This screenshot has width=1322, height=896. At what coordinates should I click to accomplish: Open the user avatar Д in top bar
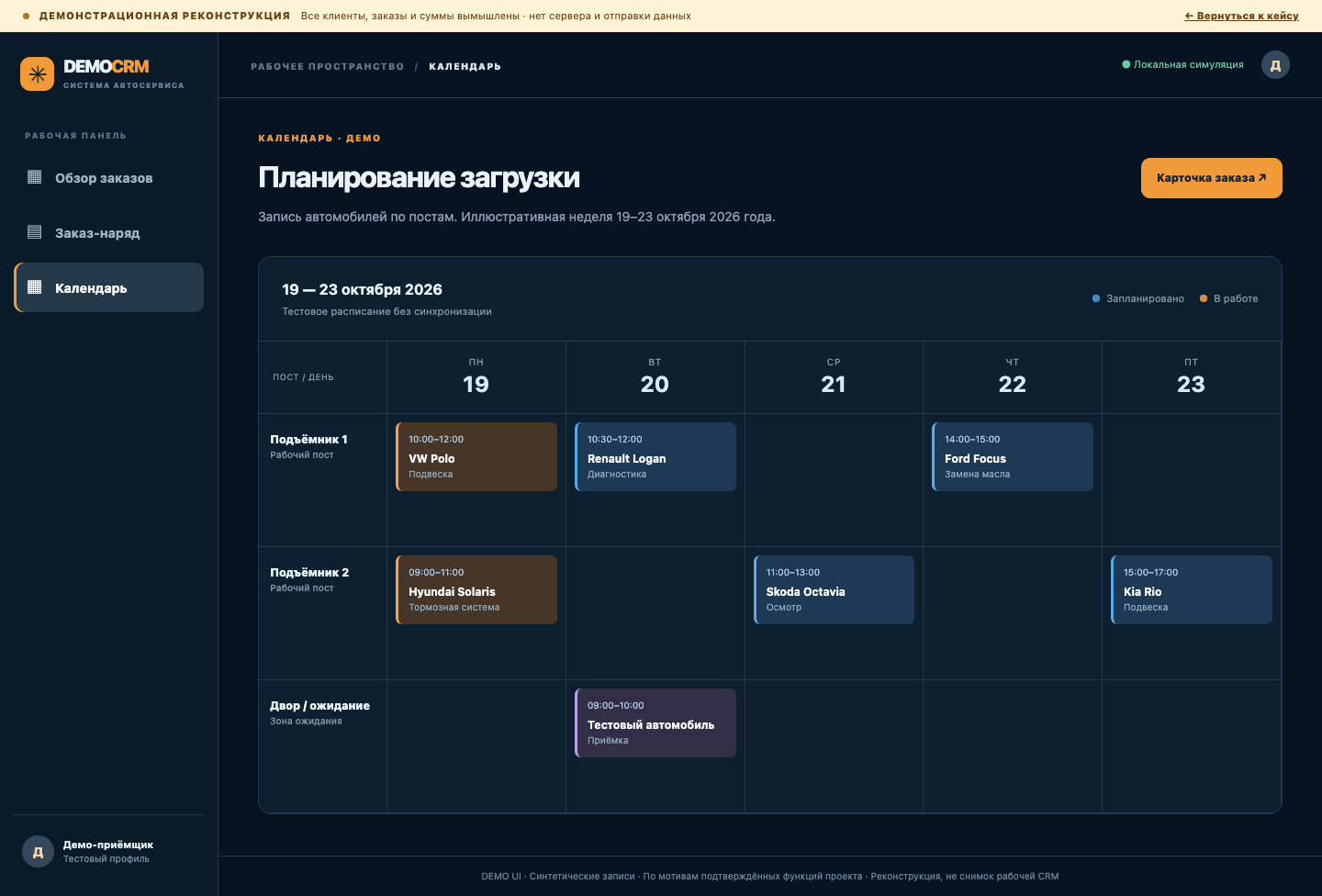click(x=1275, y=65)
